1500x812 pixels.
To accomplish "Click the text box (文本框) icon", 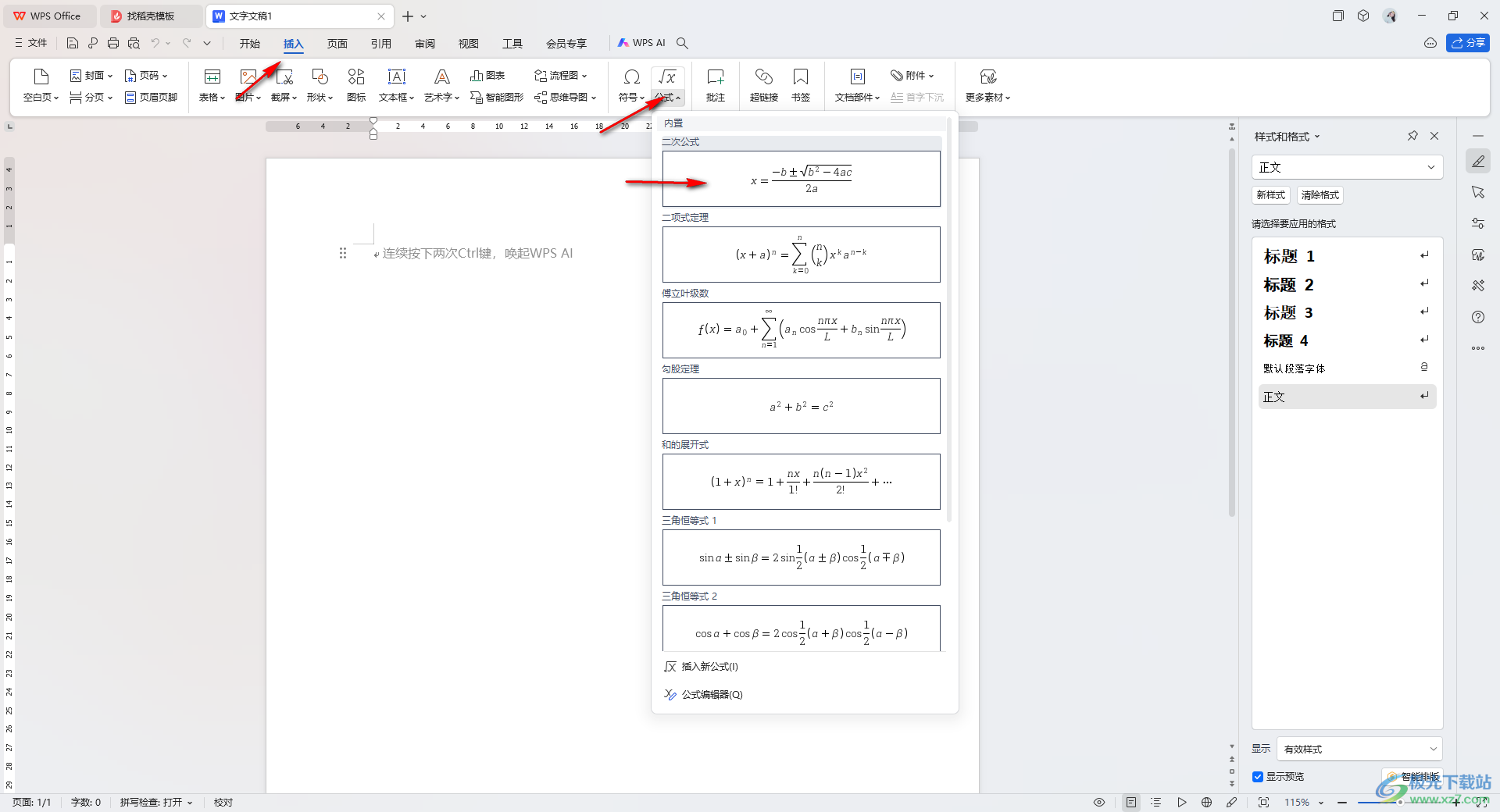I will point(396,77).
